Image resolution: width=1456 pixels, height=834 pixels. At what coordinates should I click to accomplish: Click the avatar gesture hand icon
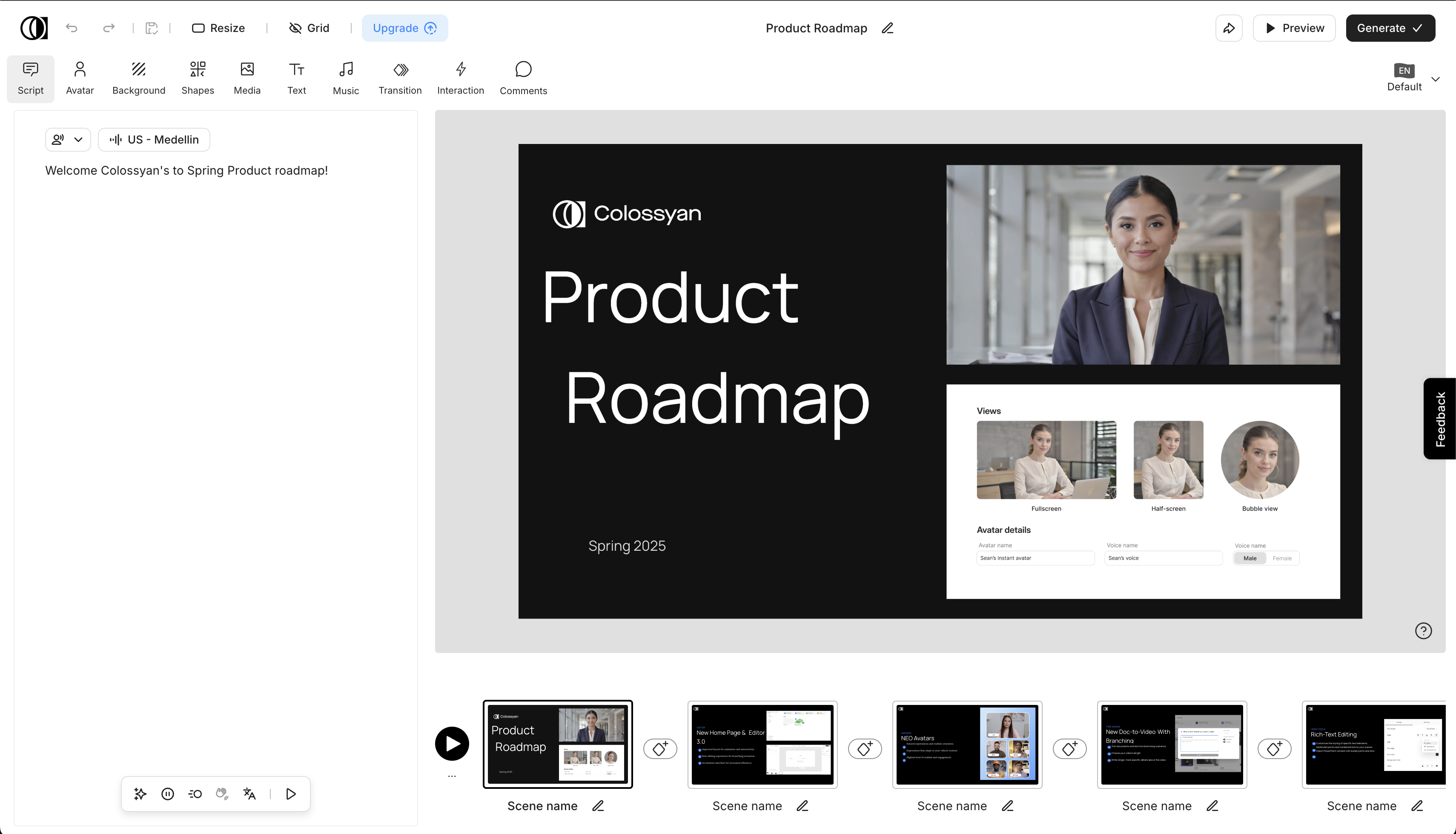pos(222,794)
